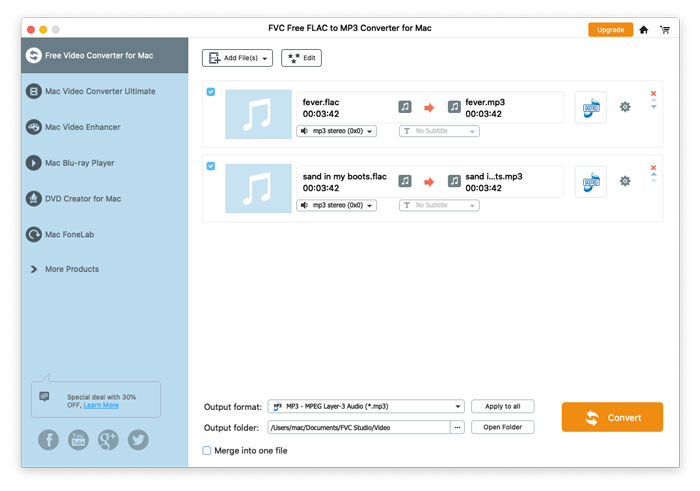This screenshot has height=491, width=700.
Task: Click the output audio icon beside sand i...ts.mp3
Action: pos(454,181)
